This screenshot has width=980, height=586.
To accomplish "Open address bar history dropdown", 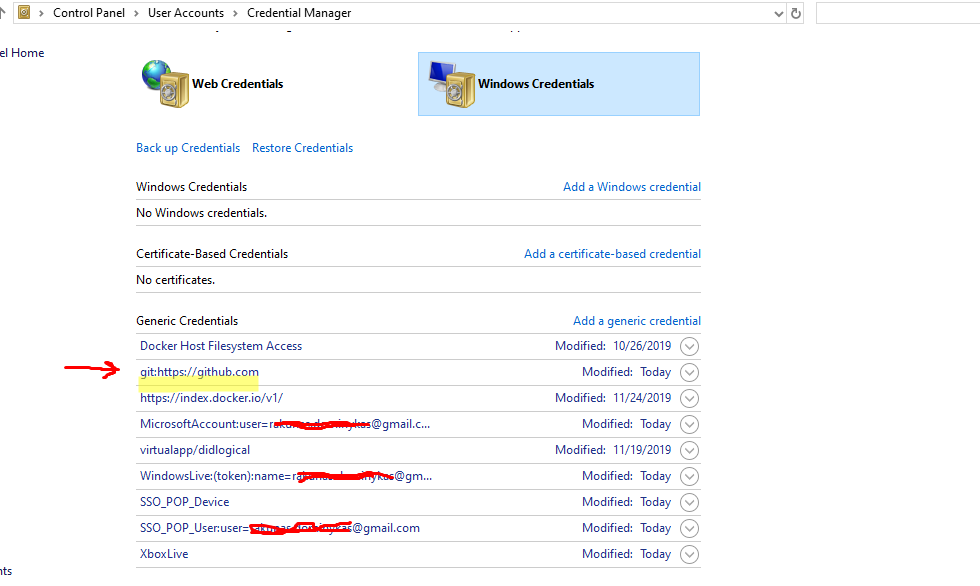I will [x=778, y=13].
